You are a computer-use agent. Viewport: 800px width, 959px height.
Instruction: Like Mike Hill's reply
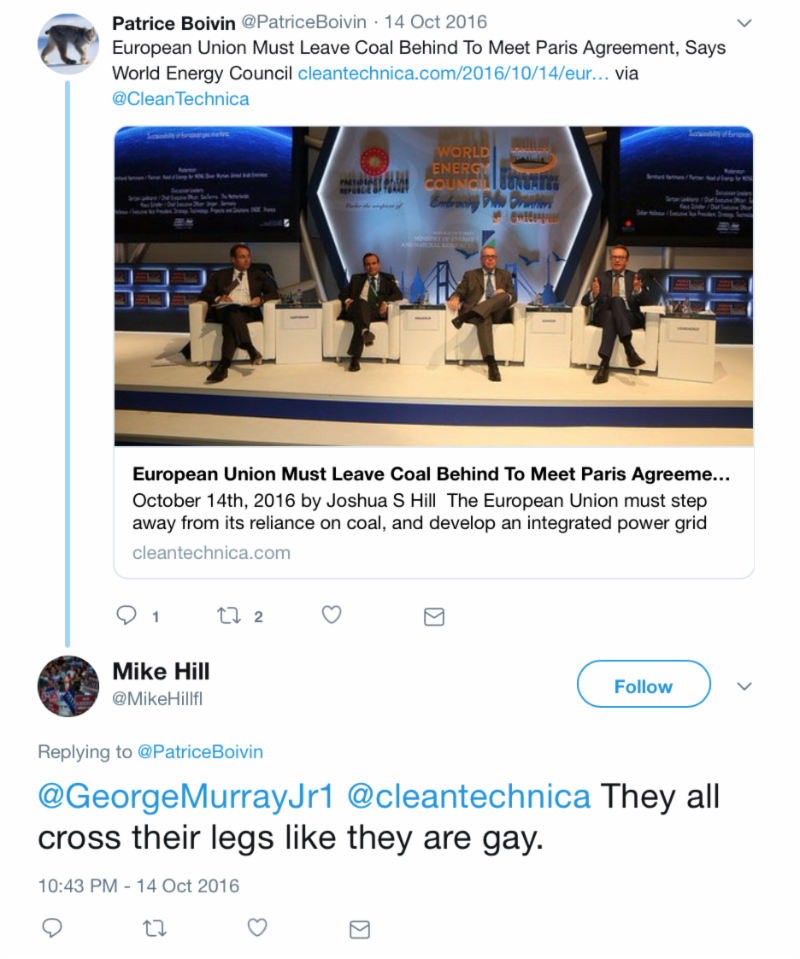pos(257,928)
